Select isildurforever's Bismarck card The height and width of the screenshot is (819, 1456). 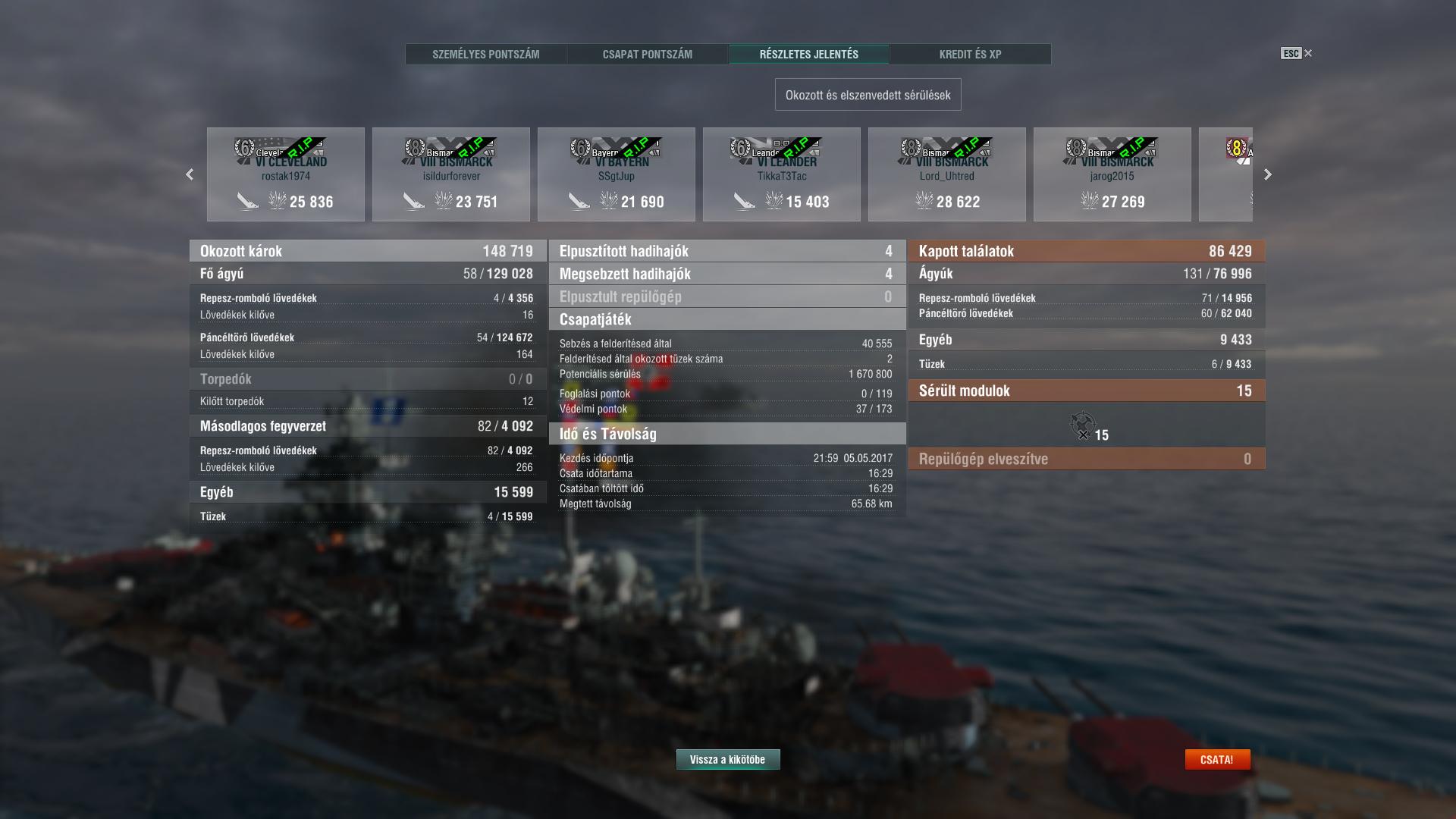451,174
